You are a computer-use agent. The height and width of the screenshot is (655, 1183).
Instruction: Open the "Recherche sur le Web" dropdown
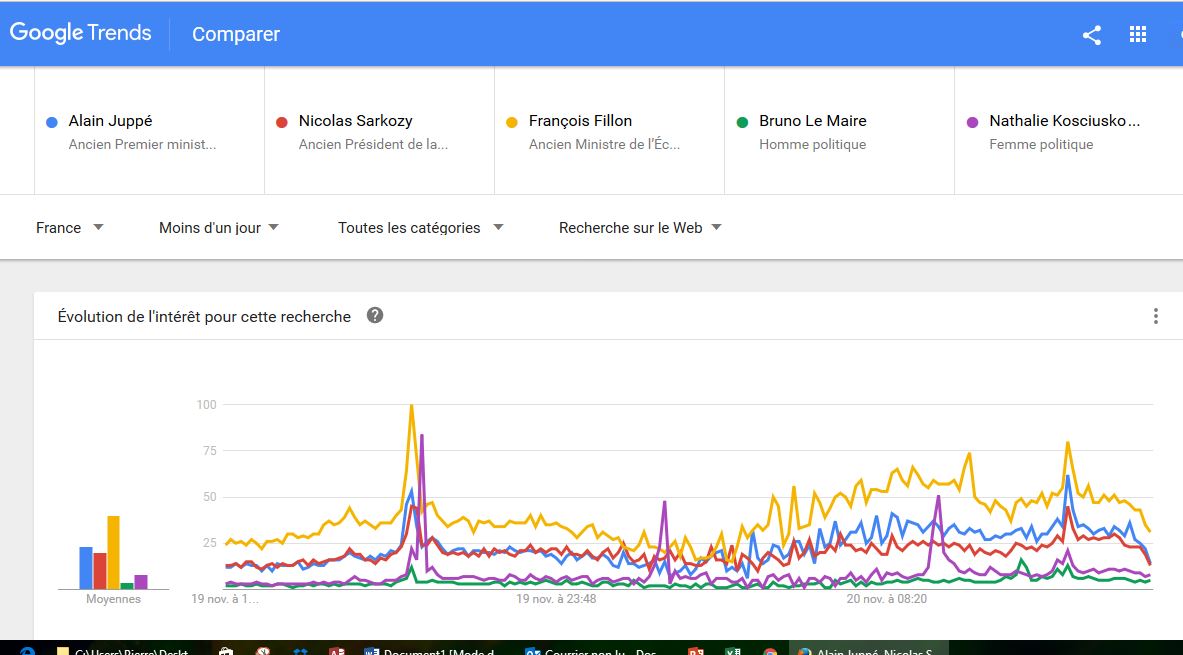[640, 228]
